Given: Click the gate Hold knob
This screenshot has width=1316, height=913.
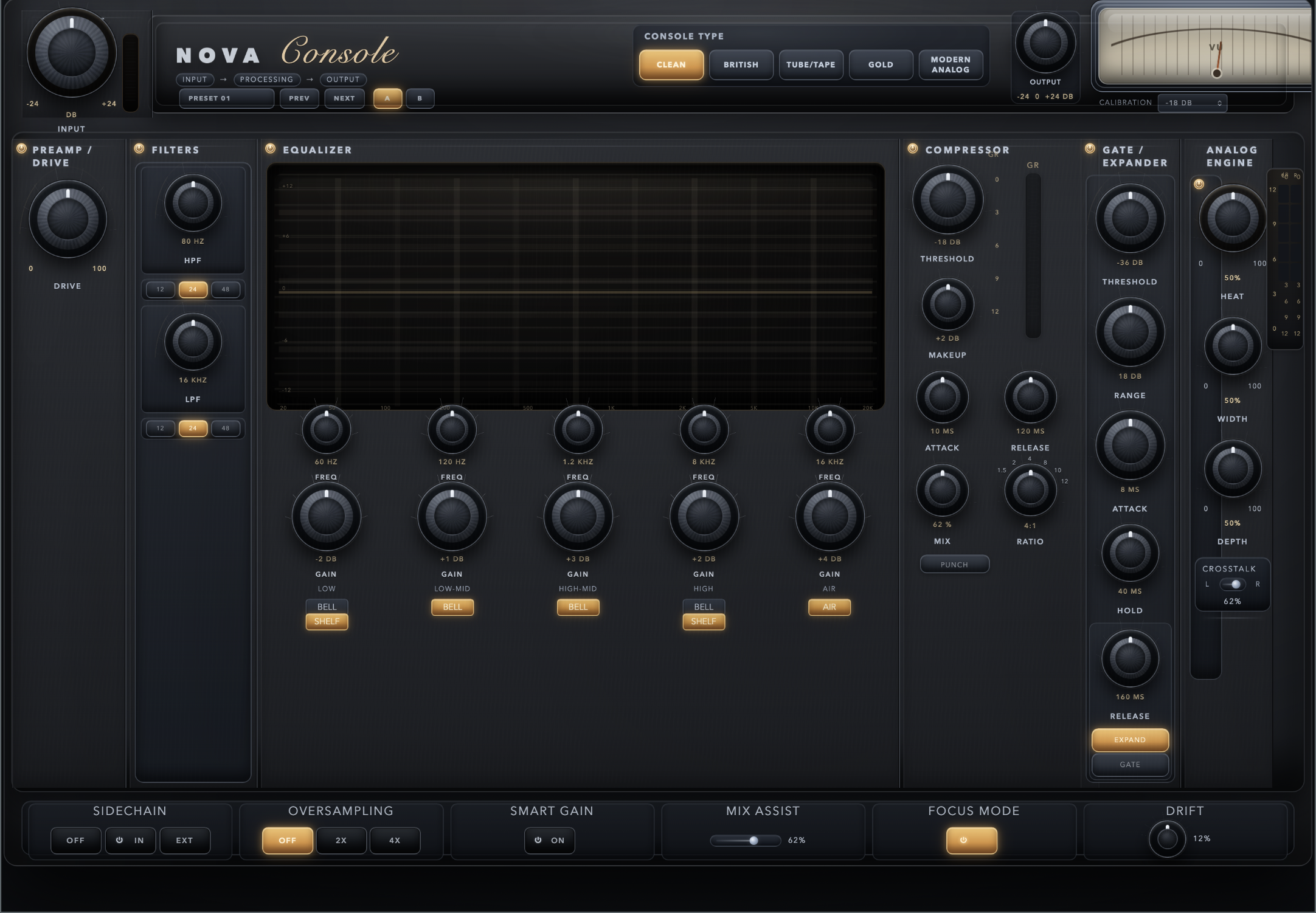Looking at the screenshot, I should click(1130, 553).
